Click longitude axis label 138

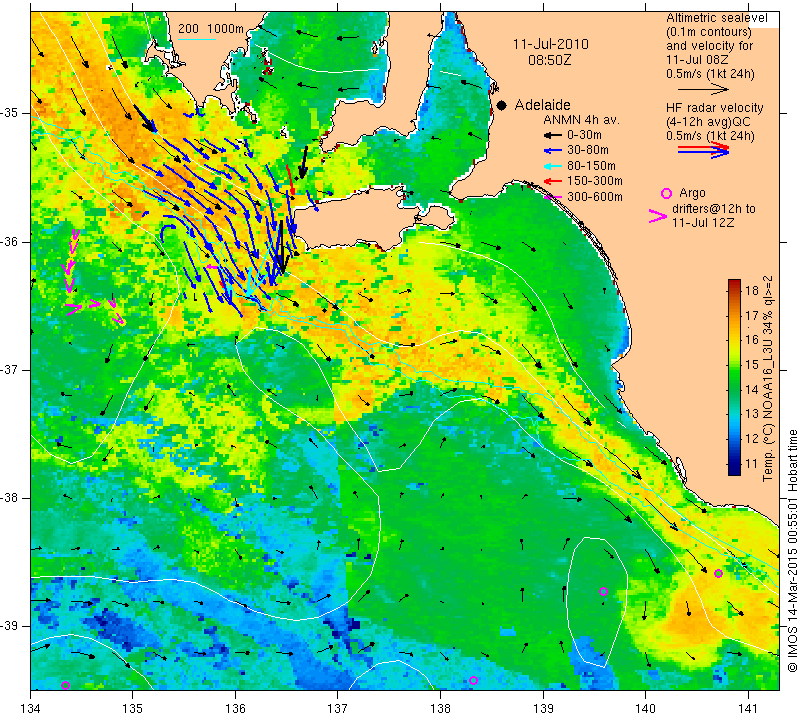click(440, 709)
